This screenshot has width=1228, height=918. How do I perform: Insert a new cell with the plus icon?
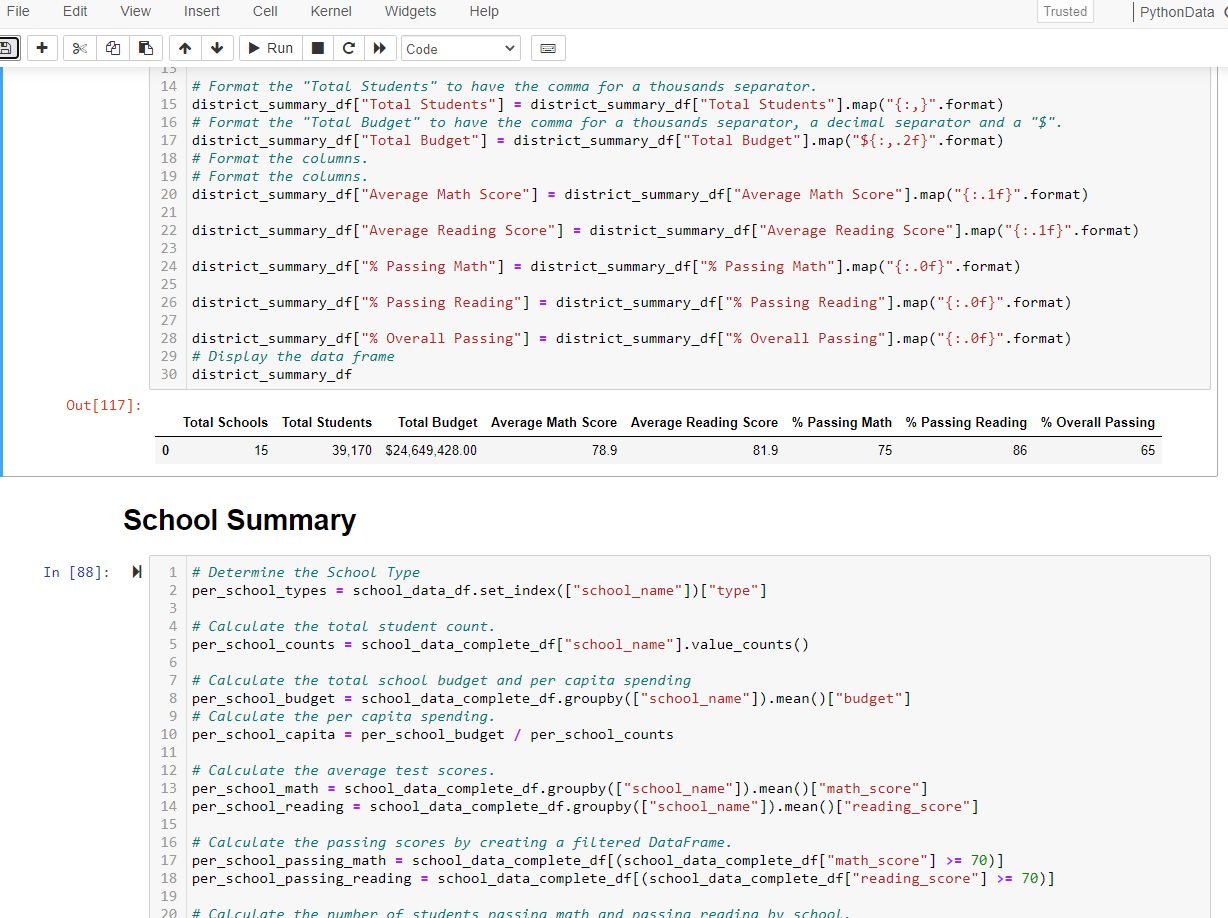pos(42,47)
